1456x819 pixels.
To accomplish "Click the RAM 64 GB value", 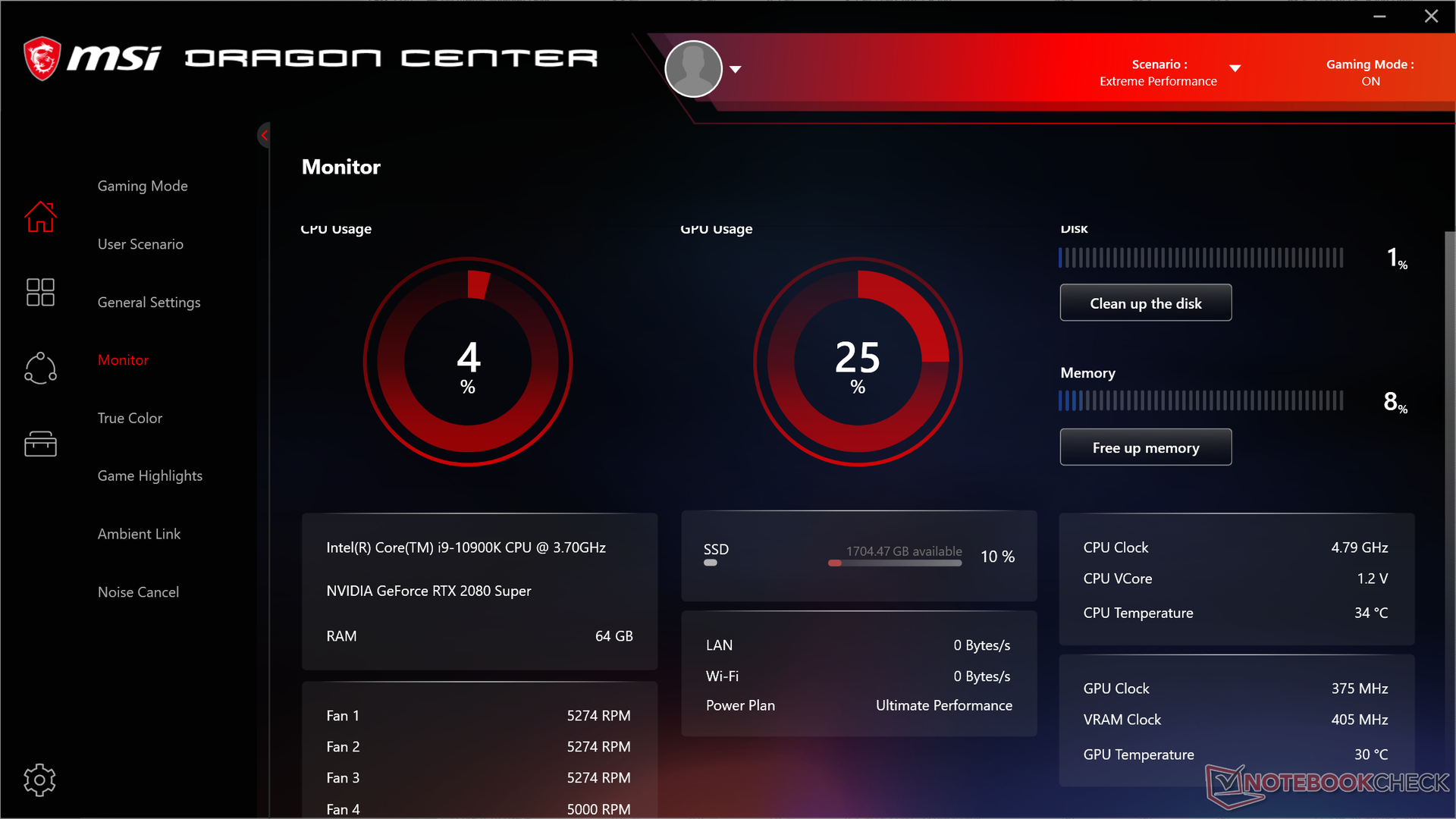I will 613,636.
